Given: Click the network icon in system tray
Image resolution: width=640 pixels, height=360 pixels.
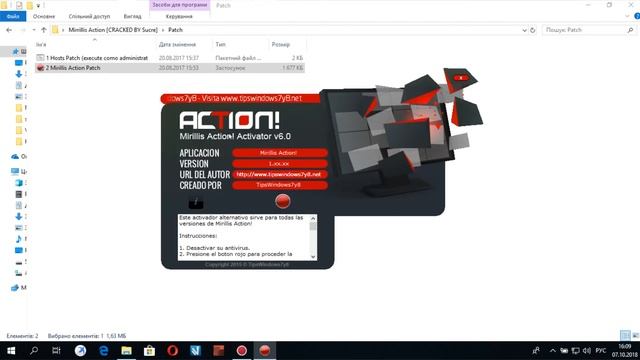Looking at the screenshot, I should [576, 351].
